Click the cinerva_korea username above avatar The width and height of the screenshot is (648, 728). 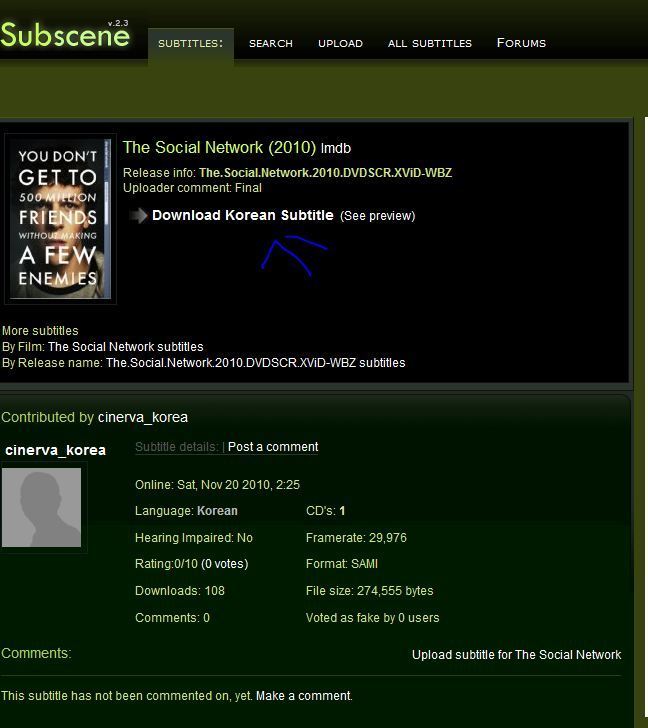click(x=55, y=450)
